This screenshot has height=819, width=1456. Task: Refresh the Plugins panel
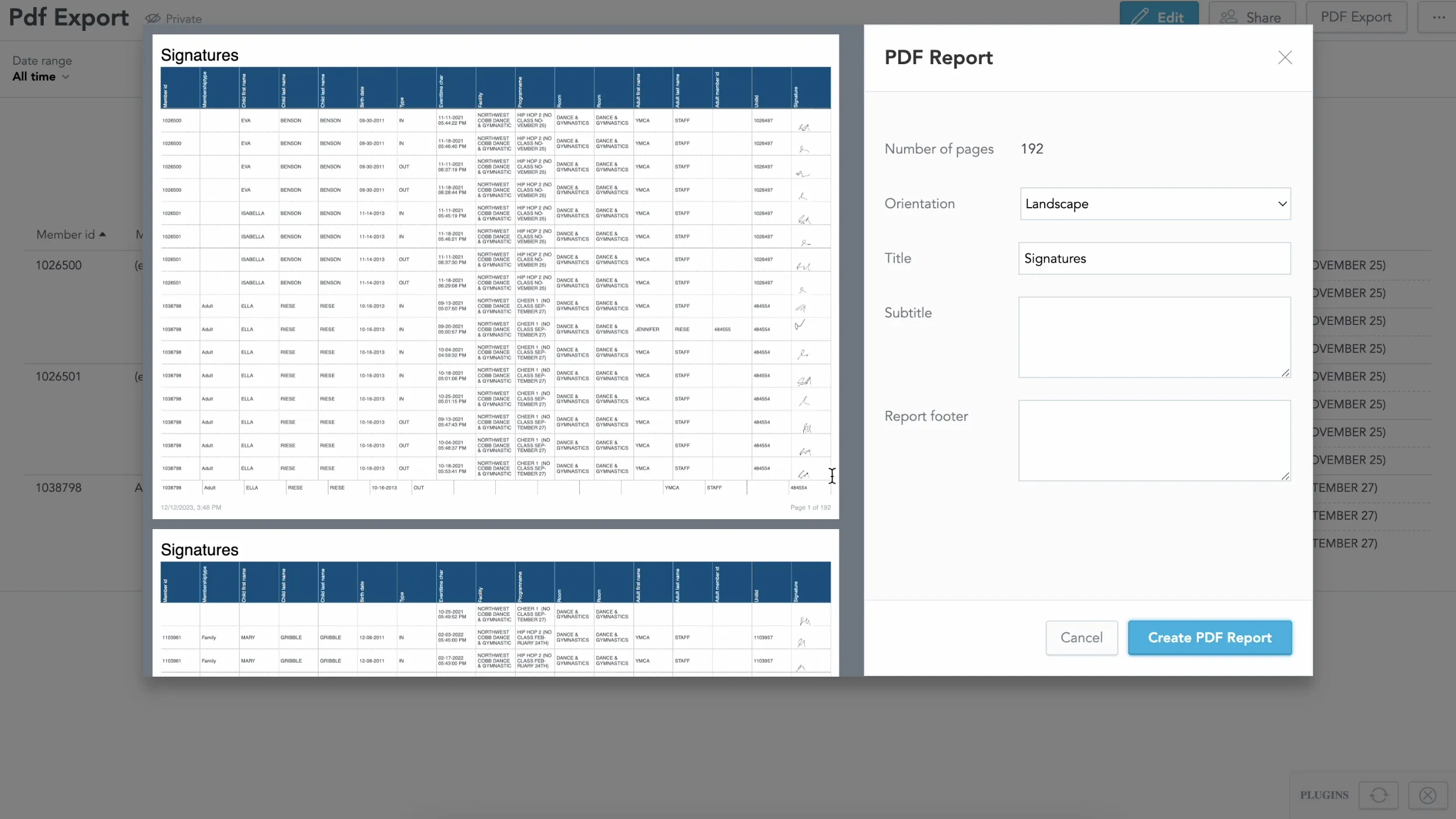pos(1378,794)
